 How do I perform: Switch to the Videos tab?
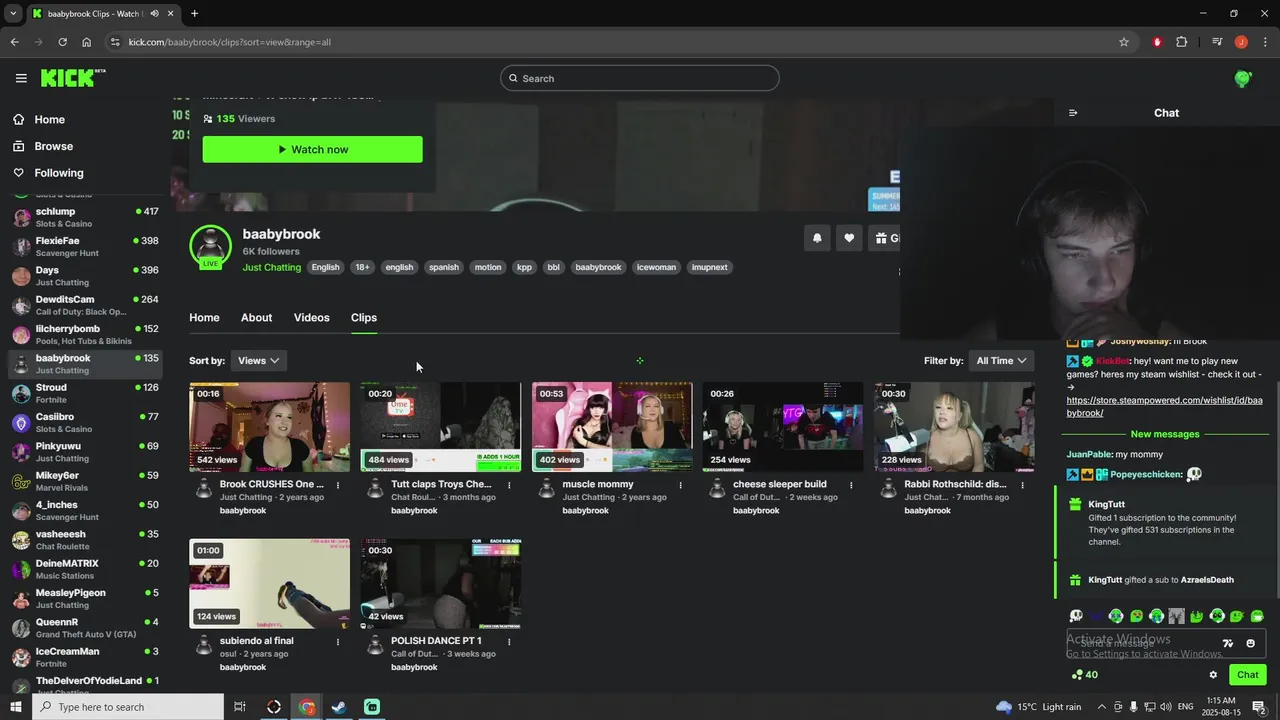[x=311, y=317]
